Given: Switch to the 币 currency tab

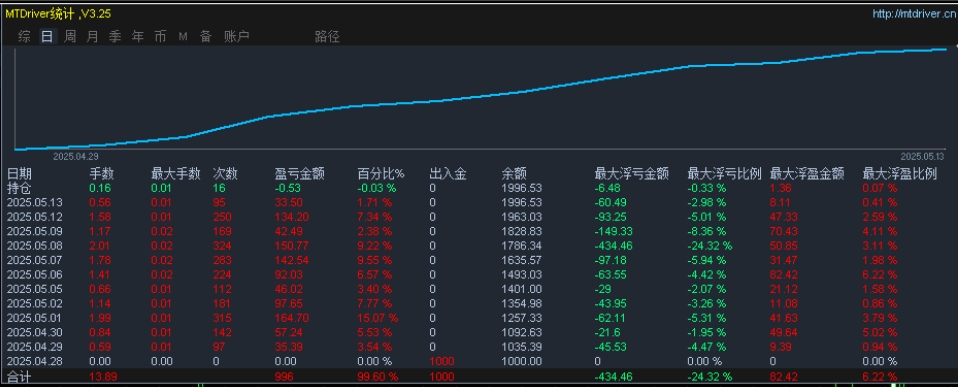Looking at the screenshot, I should (160, 37).
